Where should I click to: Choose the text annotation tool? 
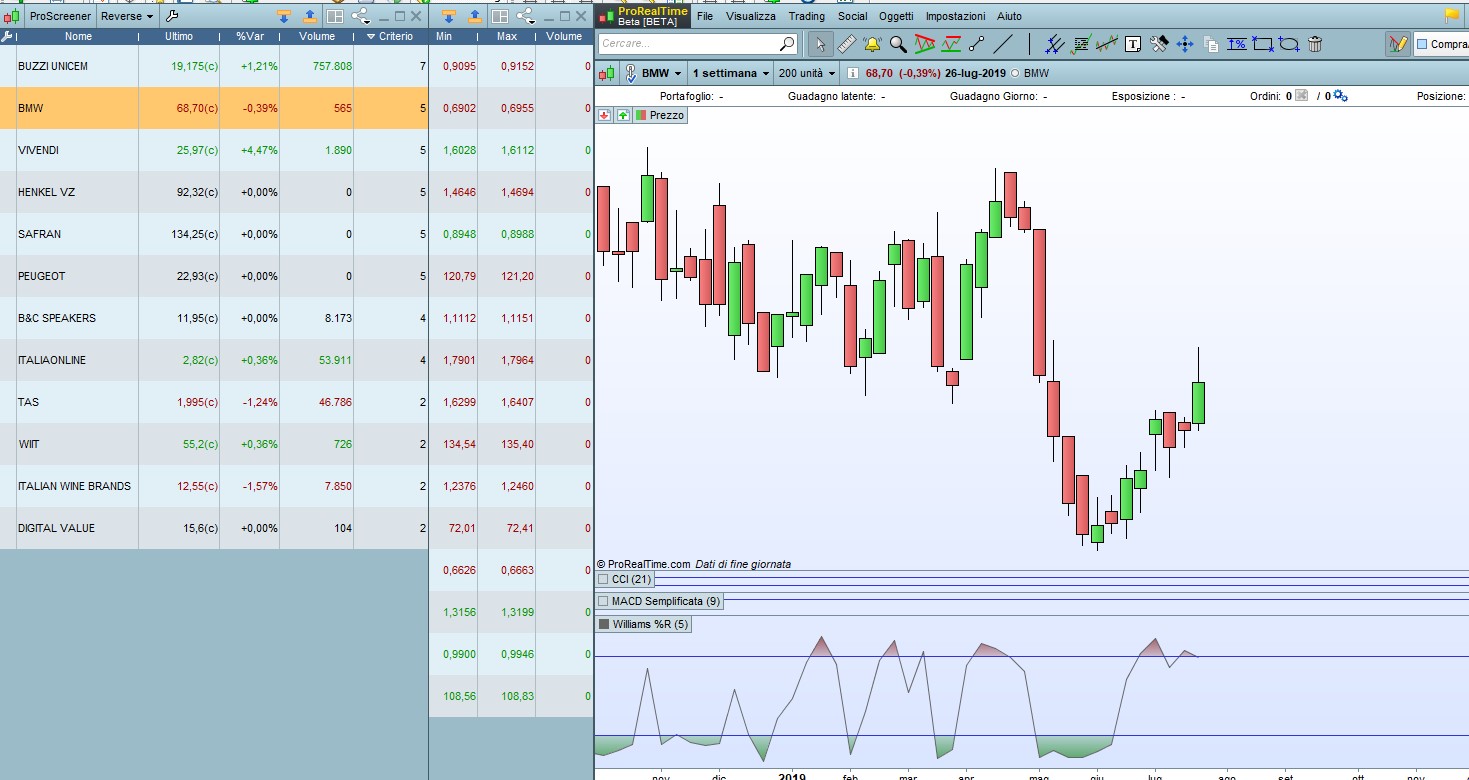pos(1133,44)
